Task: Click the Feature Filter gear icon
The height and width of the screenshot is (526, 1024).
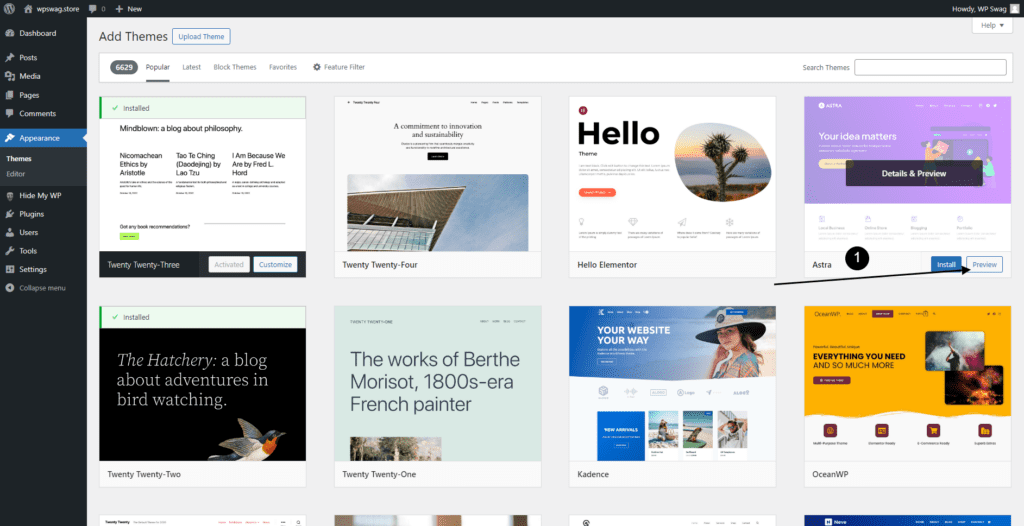Action: pos(317,67)
